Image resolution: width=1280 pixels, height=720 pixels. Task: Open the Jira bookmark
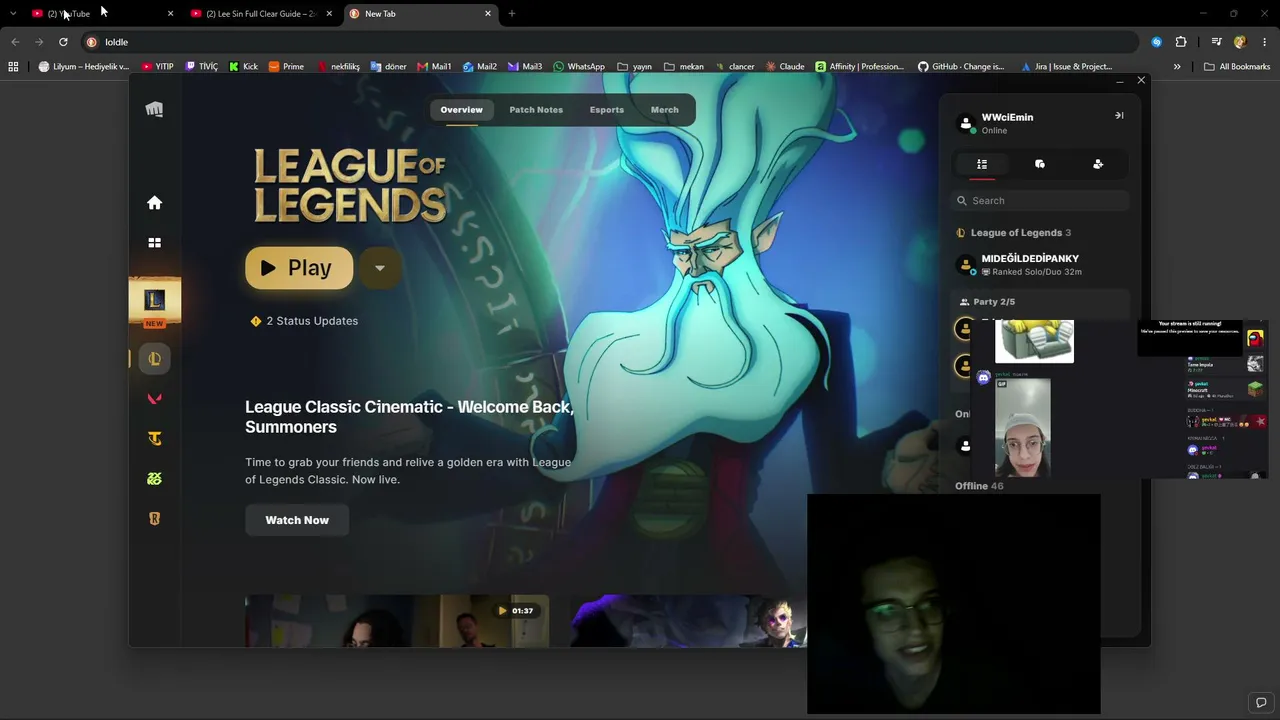pos(1066,67)
